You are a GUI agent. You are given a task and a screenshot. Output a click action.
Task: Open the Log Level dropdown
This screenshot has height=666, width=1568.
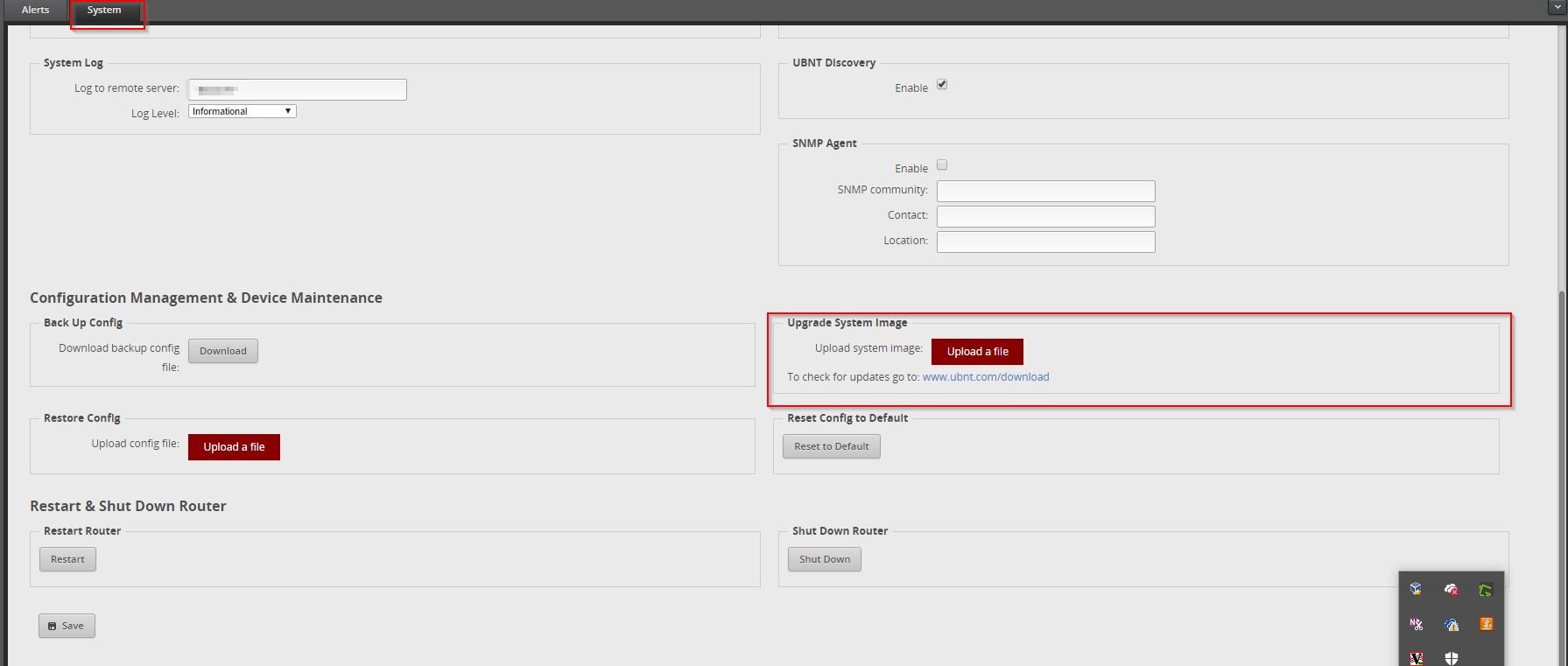[243, 111]
